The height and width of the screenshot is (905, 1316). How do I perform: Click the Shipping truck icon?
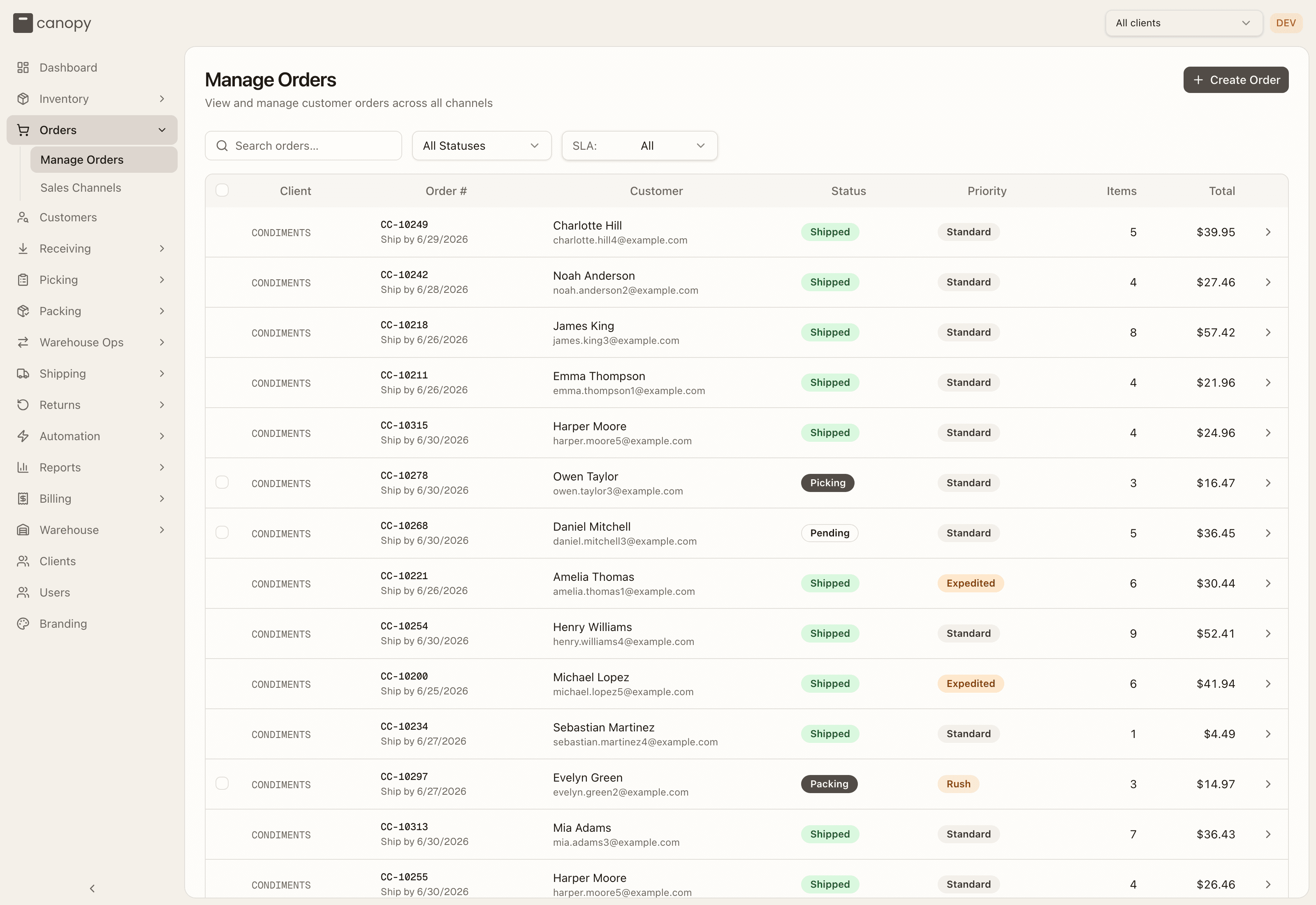click(x=23, y=374)
